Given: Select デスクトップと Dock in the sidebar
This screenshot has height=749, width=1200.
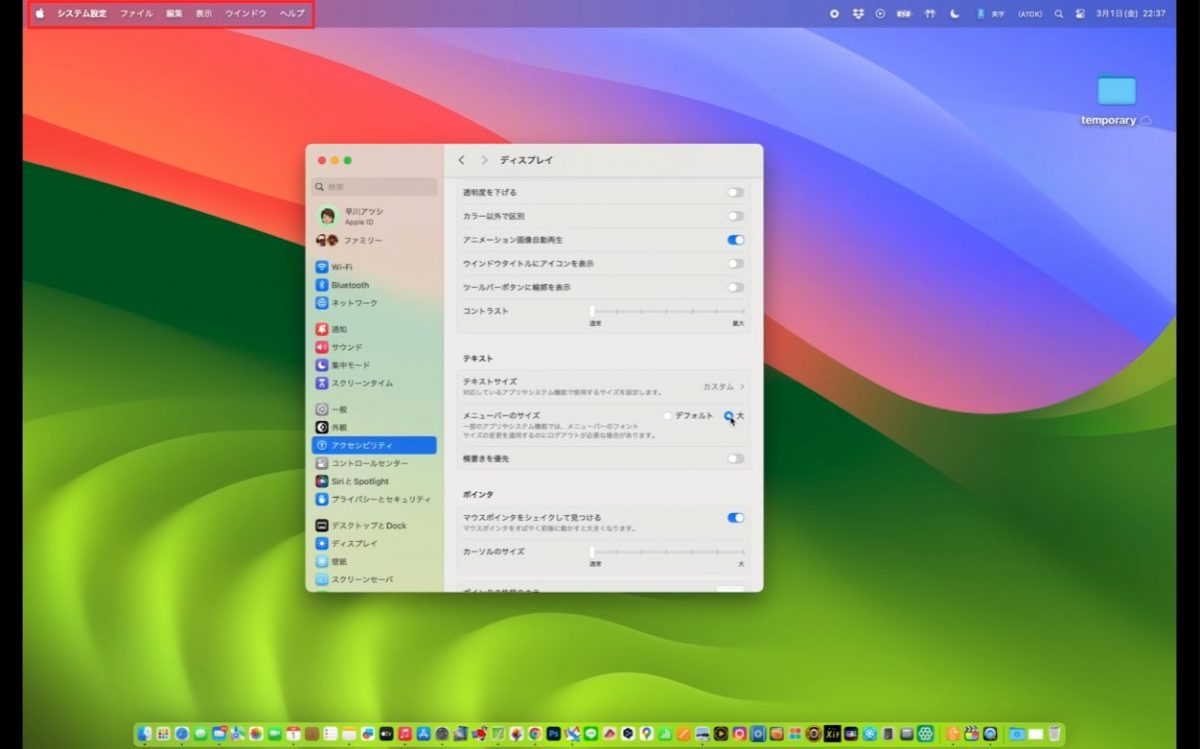Looking at the screenshot, I should click(x=374, y=525).
